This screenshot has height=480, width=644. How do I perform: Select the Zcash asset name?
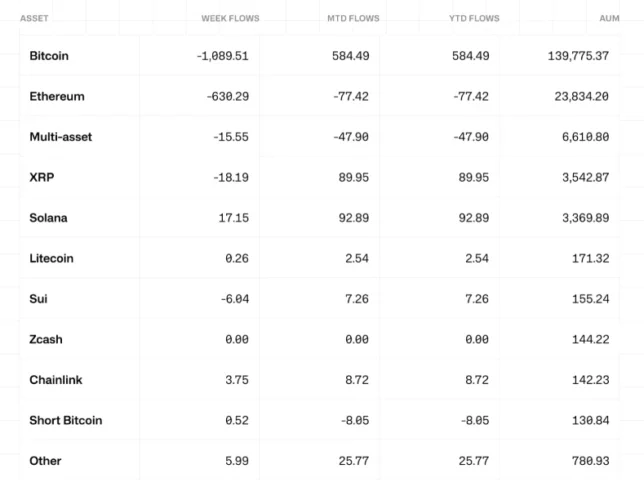[x=46, y=339]
